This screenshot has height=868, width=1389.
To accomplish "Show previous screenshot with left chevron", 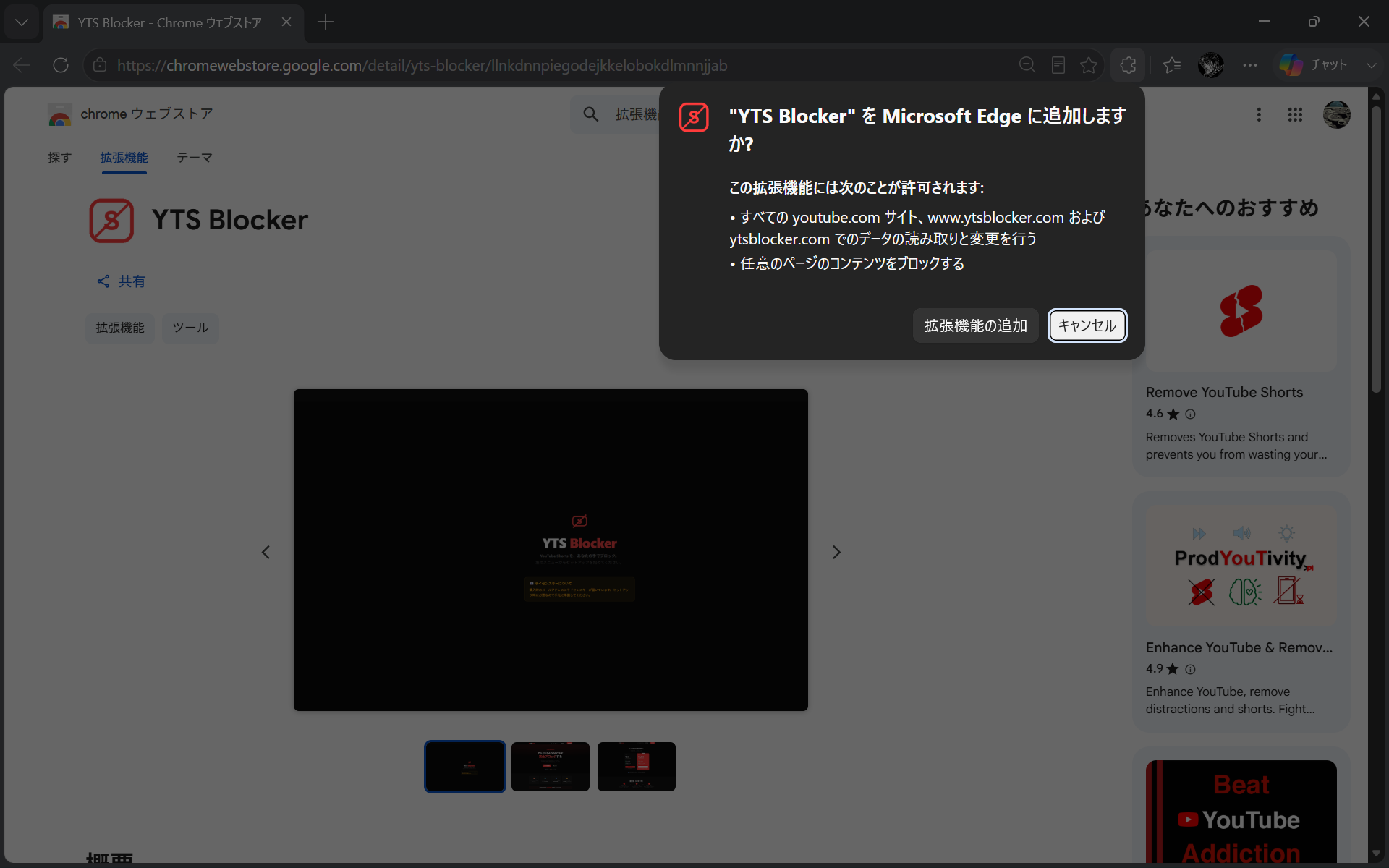I will 266,552.
